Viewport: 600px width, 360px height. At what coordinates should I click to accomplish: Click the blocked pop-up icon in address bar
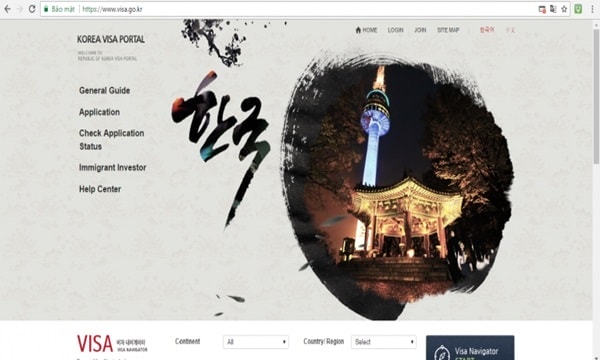tap(542, 9)
